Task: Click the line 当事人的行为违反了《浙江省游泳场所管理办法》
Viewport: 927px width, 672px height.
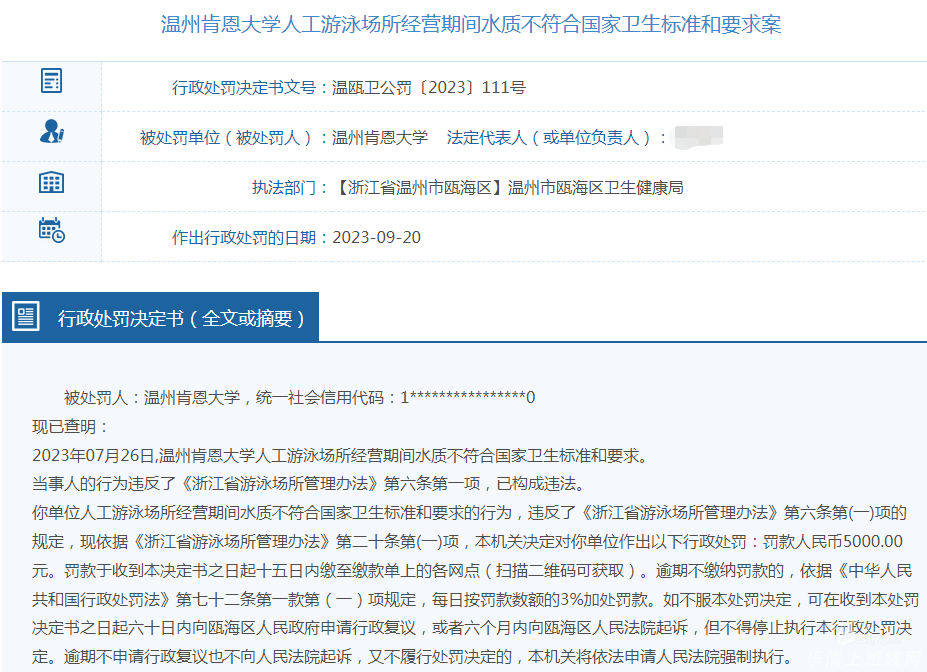Action: [x=310, y=483]
